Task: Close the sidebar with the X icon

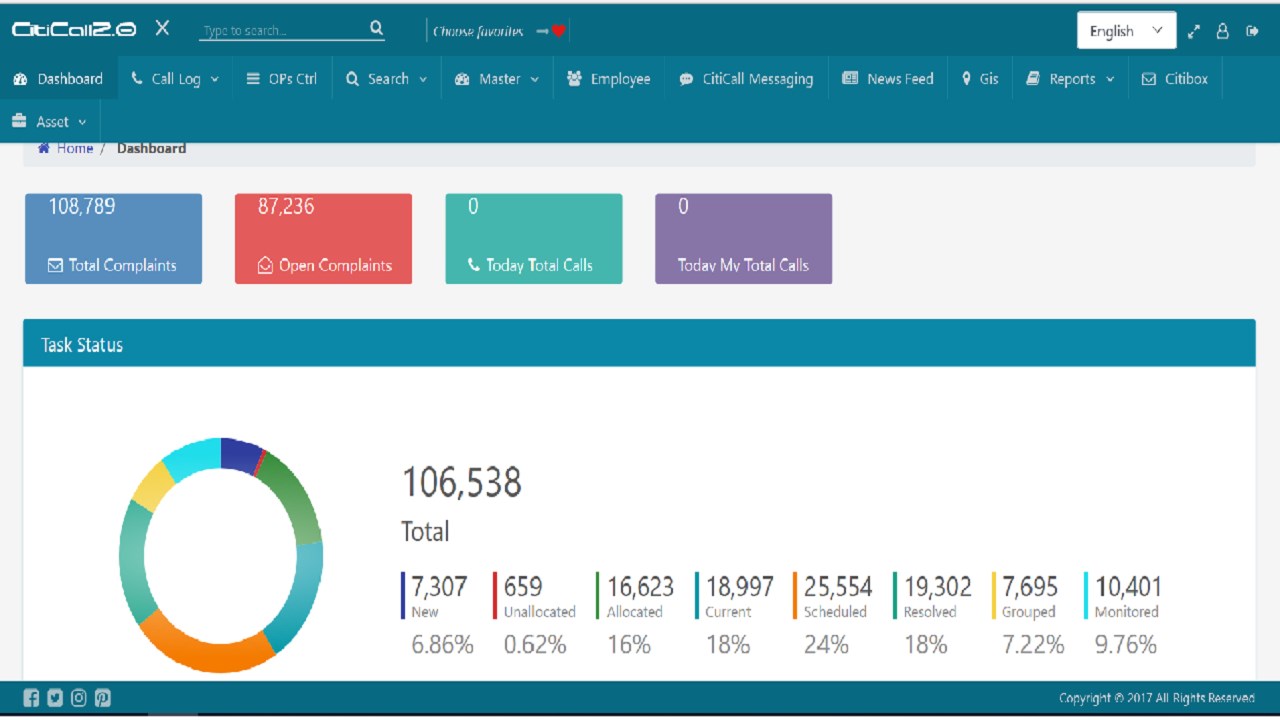Action: coord(162,29)
